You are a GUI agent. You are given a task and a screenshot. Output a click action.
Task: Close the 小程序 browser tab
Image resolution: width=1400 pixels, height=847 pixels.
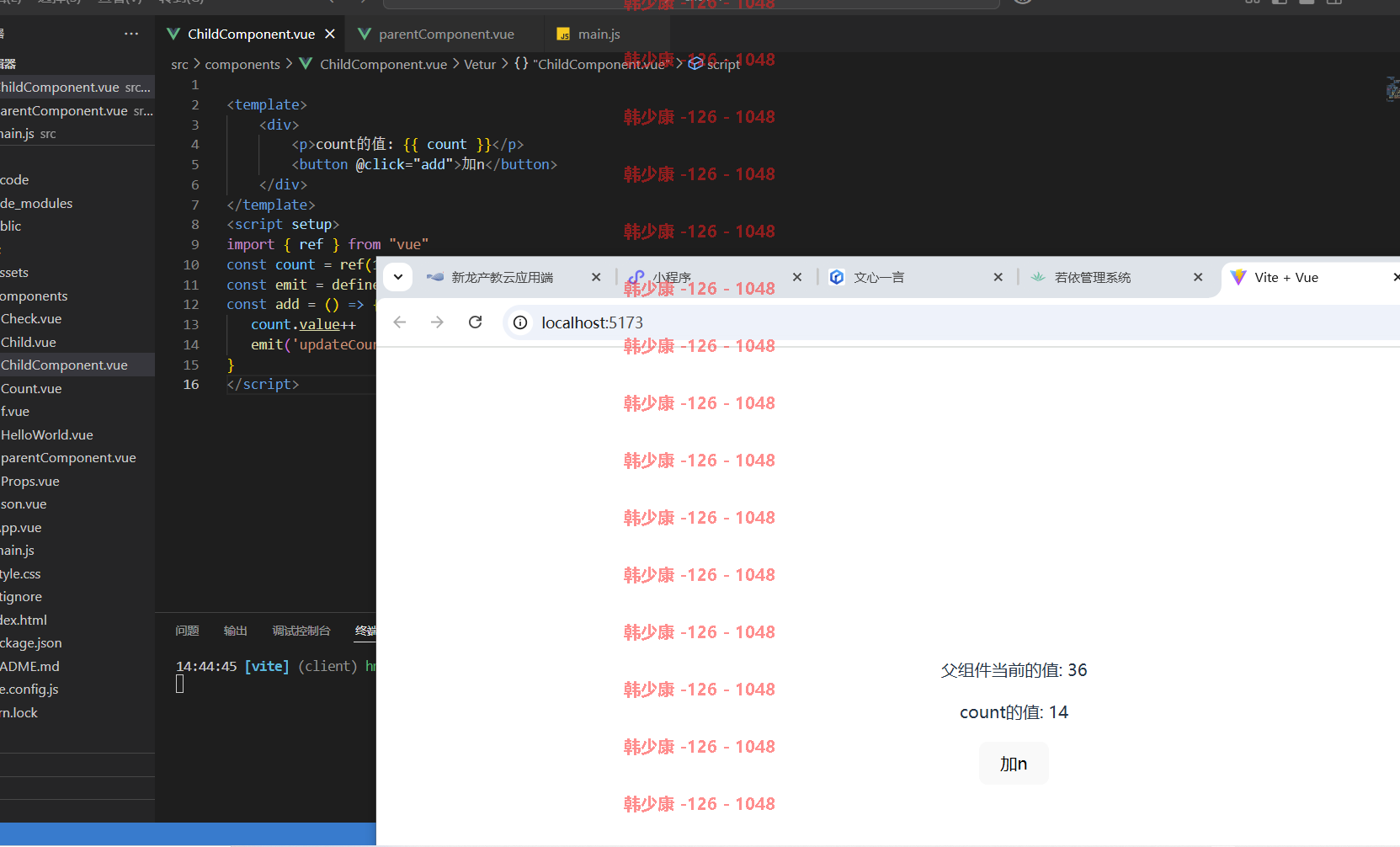tap(797, 277)
